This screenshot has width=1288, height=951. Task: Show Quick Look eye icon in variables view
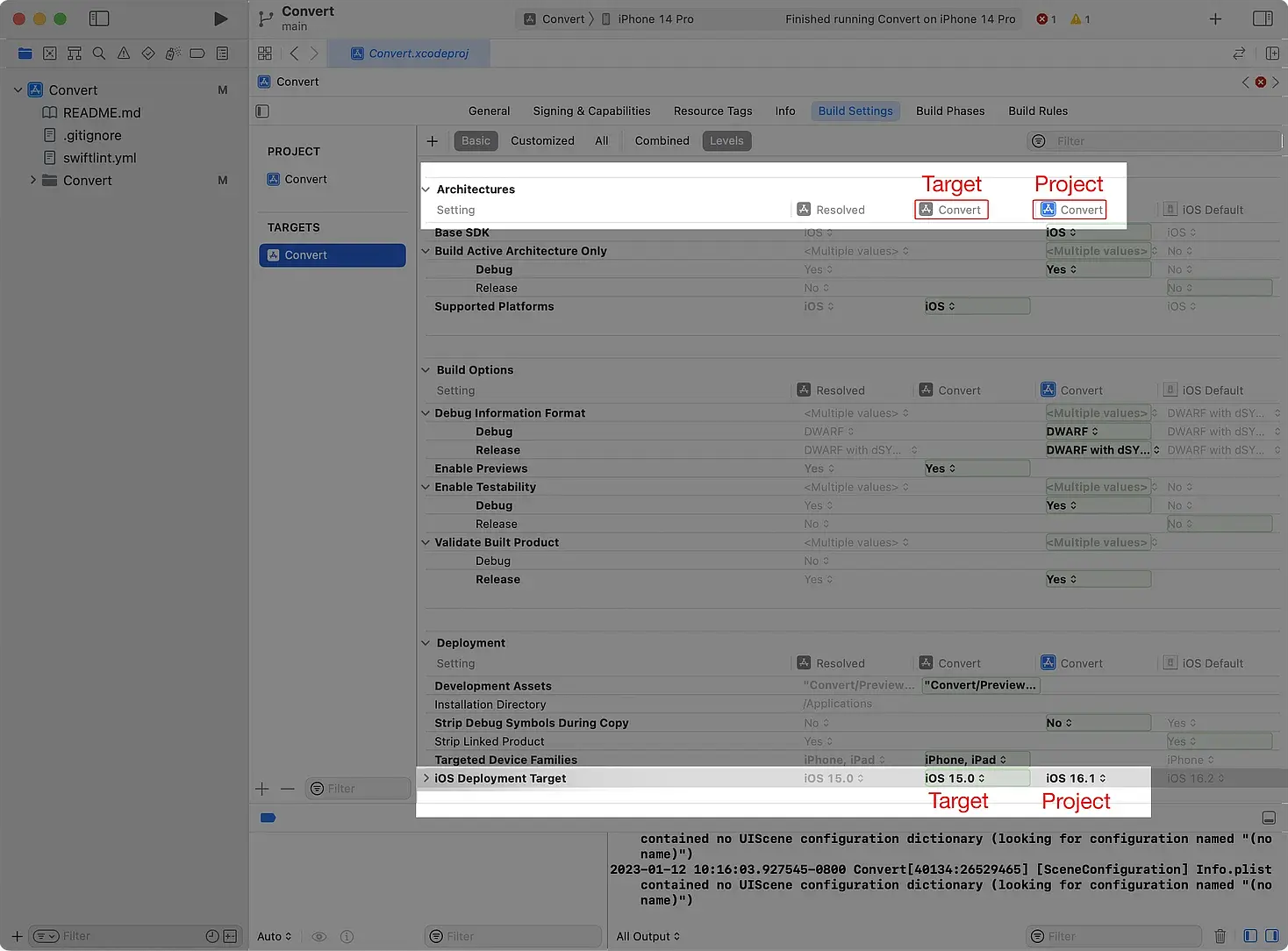(x=319, y=936)
